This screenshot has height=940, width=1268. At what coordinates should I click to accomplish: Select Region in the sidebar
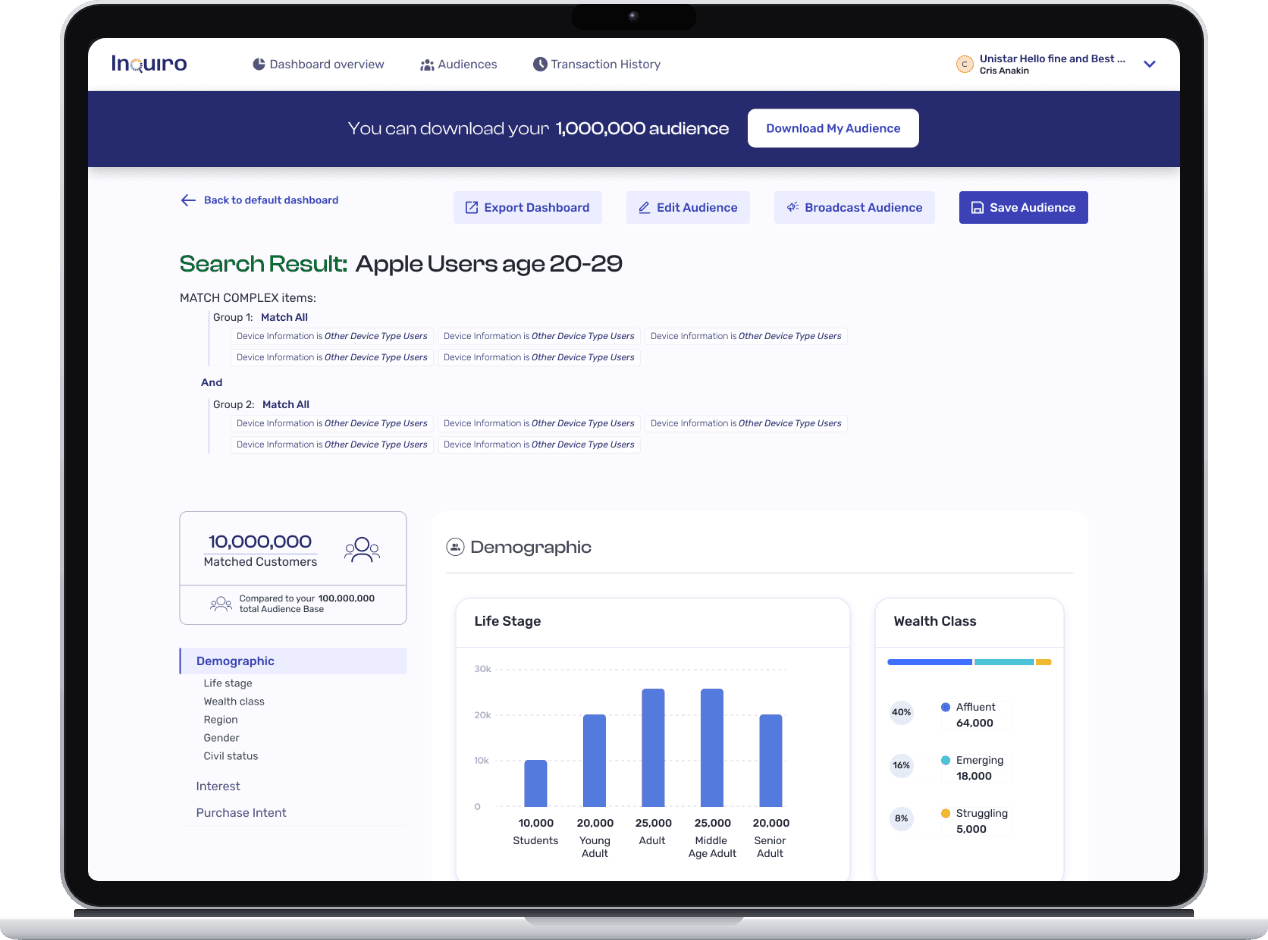(x=221, y=719)
